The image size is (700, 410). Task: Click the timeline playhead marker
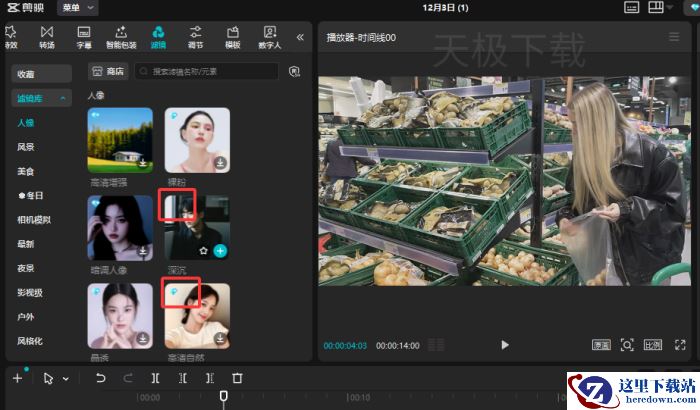[x=224, y=396]
